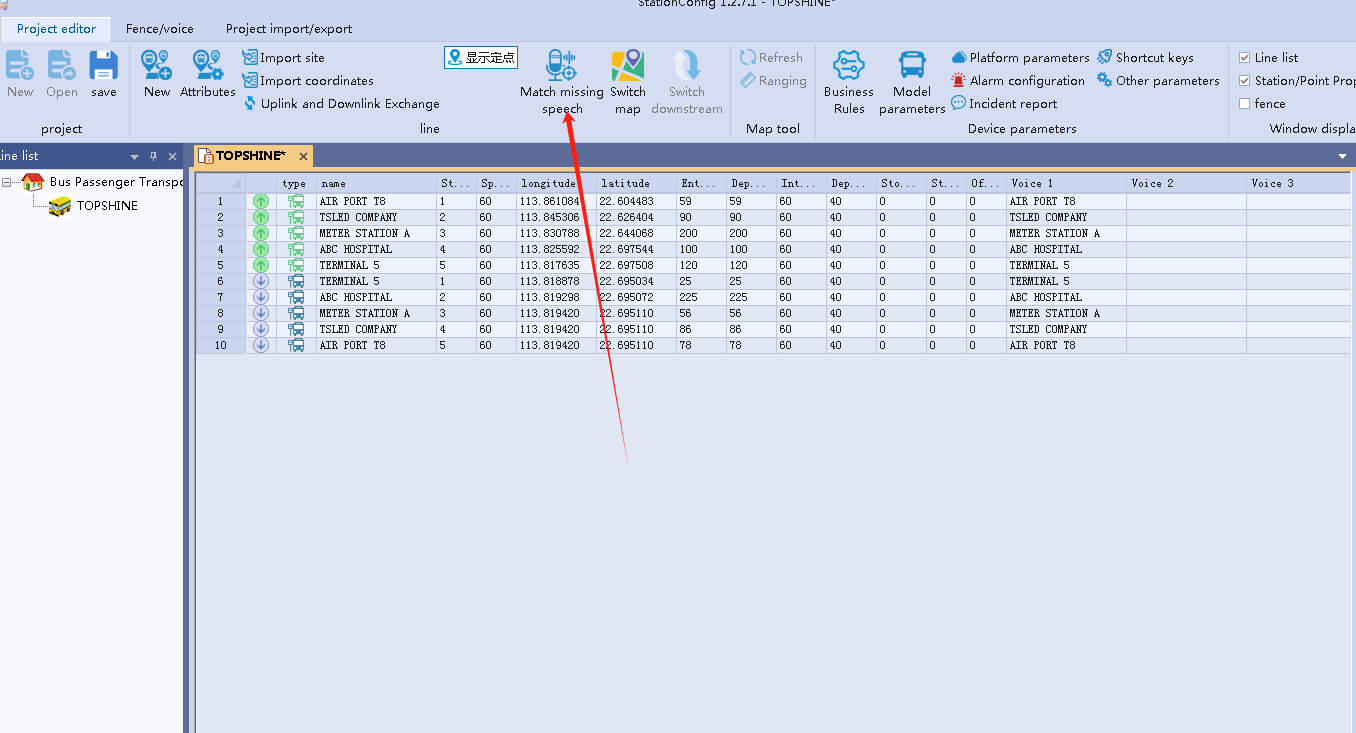Open Platform parameters

tap(1020, 58)
